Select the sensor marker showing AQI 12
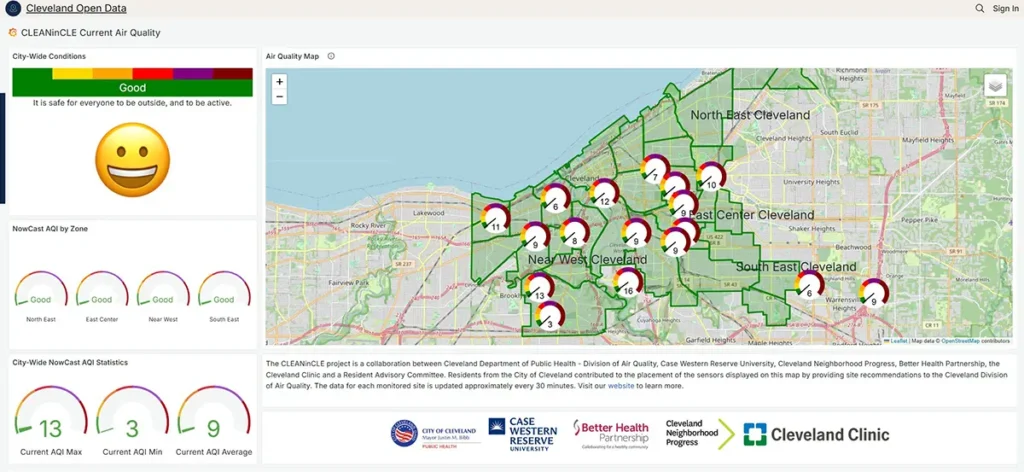Screen dimensions: 1024x472 pos(603,194)
